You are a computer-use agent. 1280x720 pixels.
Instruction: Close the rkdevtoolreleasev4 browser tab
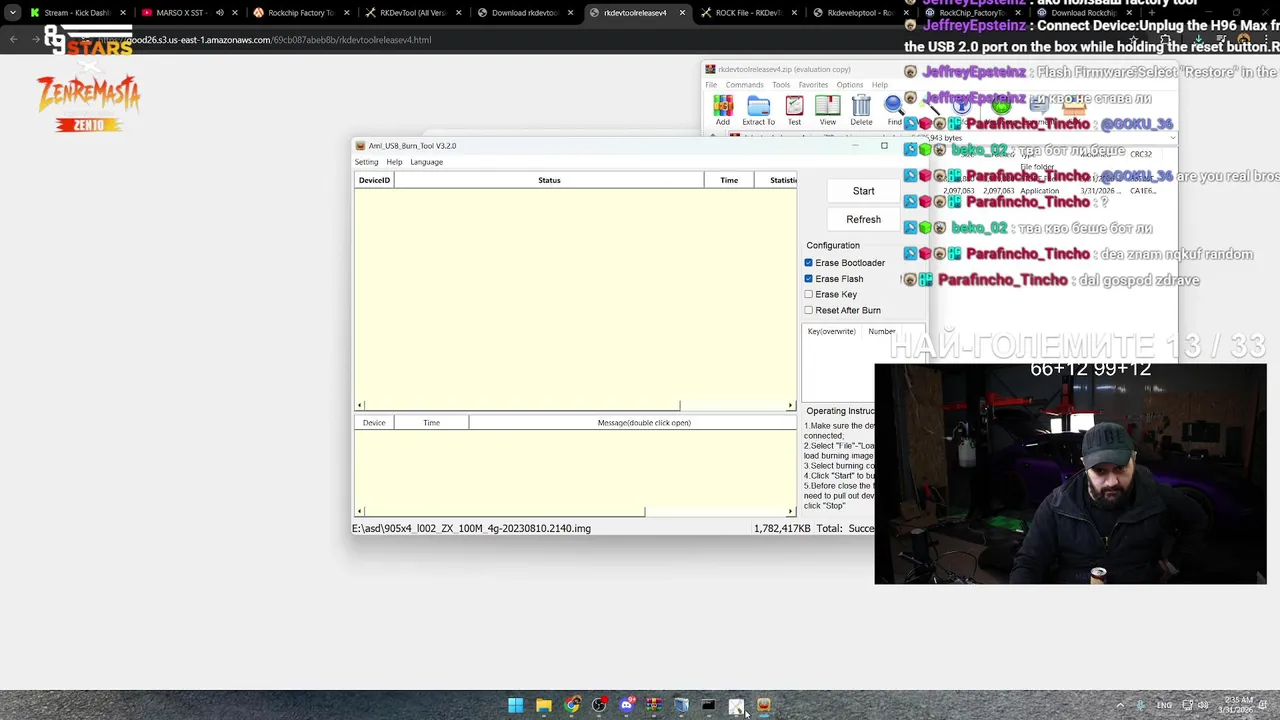click(x=682, y=13)
